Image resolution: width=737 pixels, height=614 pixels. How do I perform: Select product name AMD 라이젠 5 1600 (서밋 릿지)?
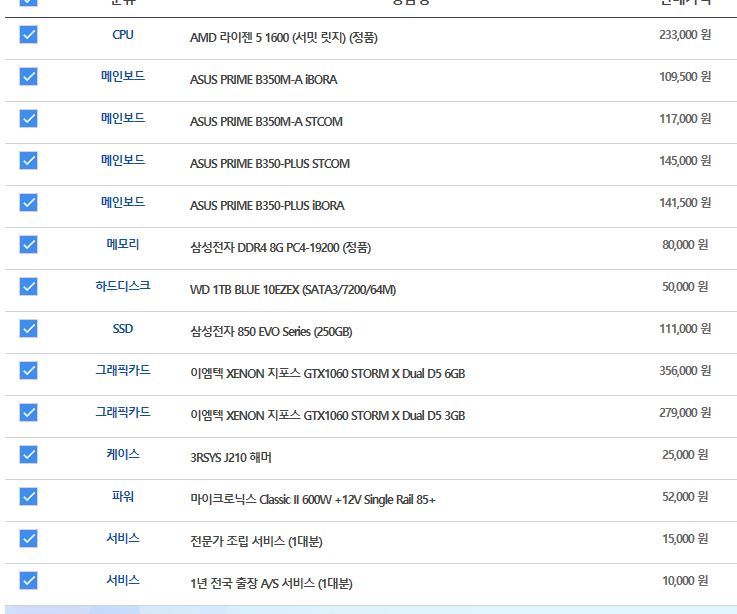284,38
